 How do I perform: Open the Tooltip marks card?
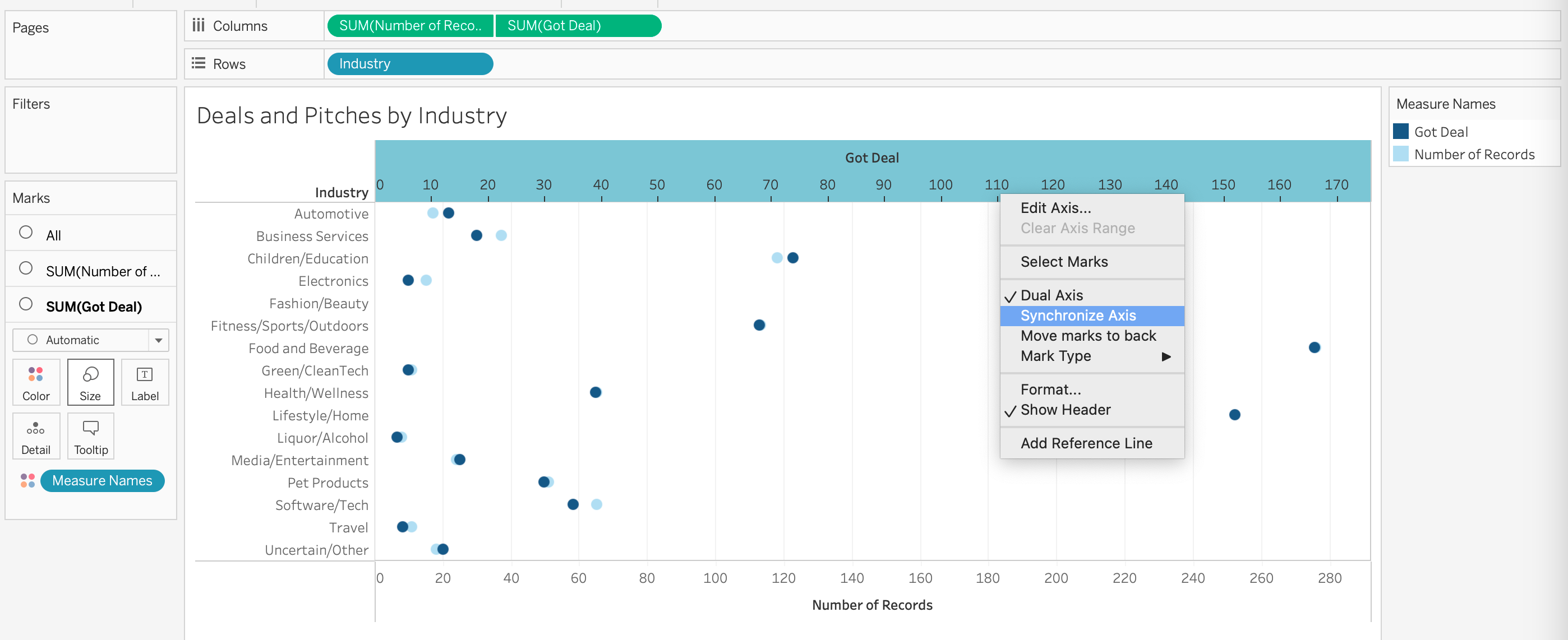coord(90,436)
